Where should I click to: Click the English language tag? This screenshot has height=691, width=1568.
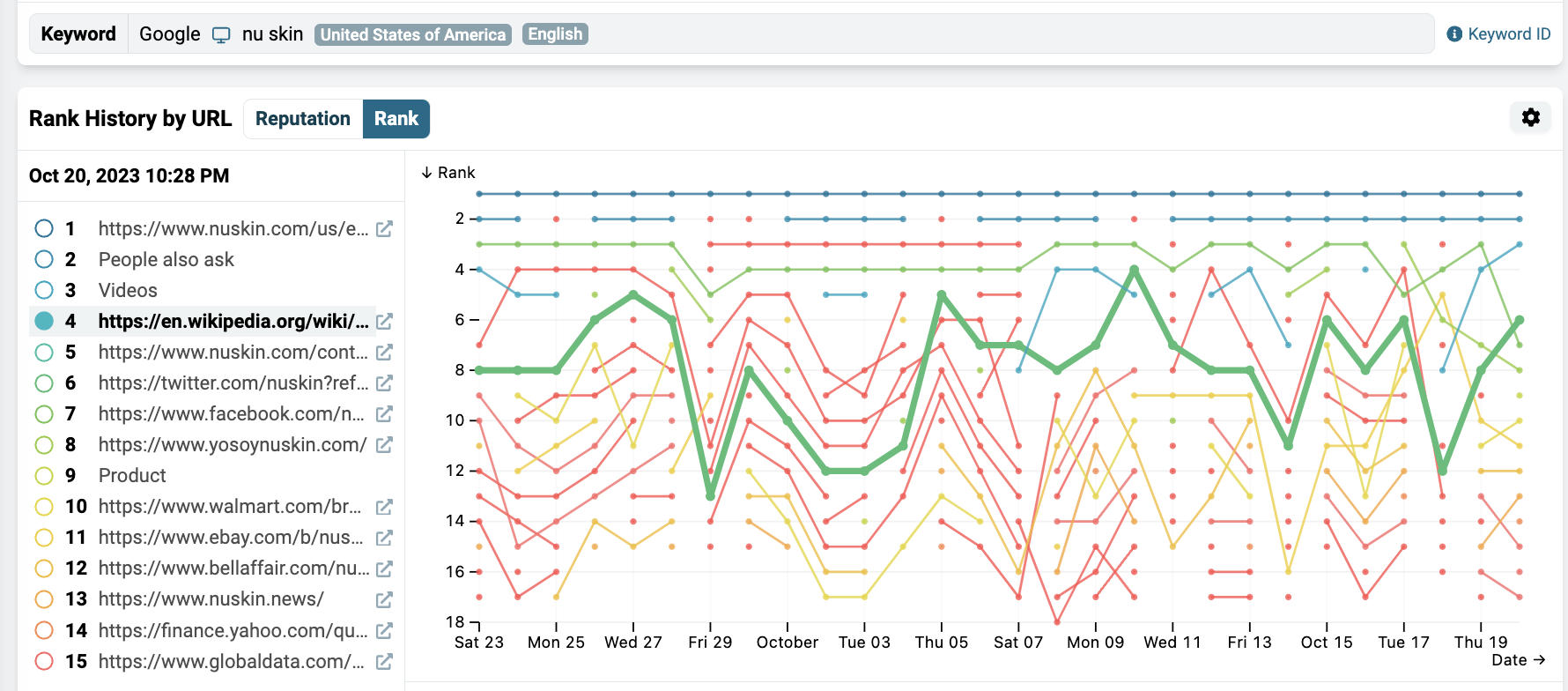coord(555,34)
